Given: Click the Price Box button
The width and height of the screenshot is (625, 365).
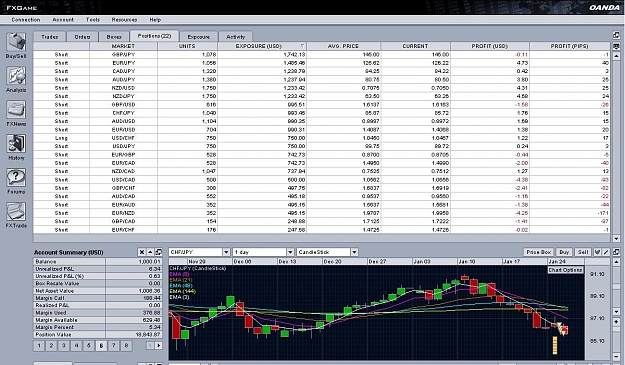Looking at the screenshot, I should tap(539, 252).
